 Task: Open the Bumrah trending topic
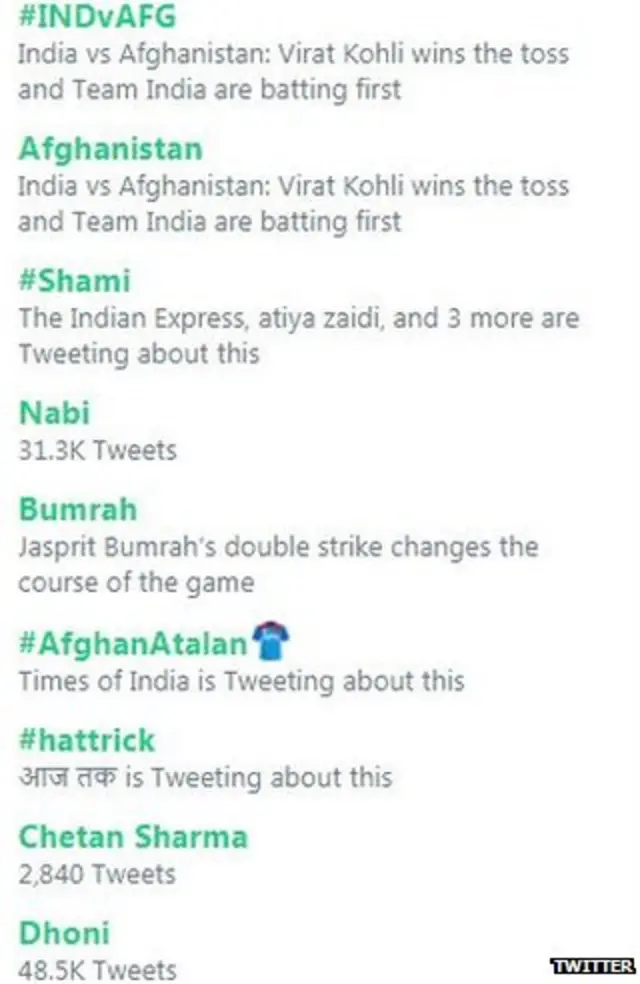click(77, 510)
